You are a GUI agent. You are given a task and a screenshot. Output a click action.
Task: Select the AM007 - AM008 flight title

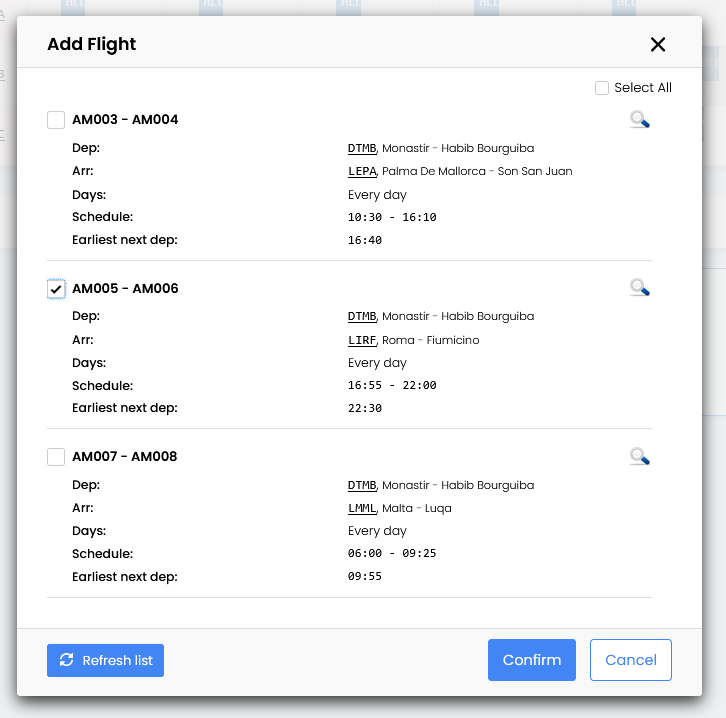[x=125, y=457]
